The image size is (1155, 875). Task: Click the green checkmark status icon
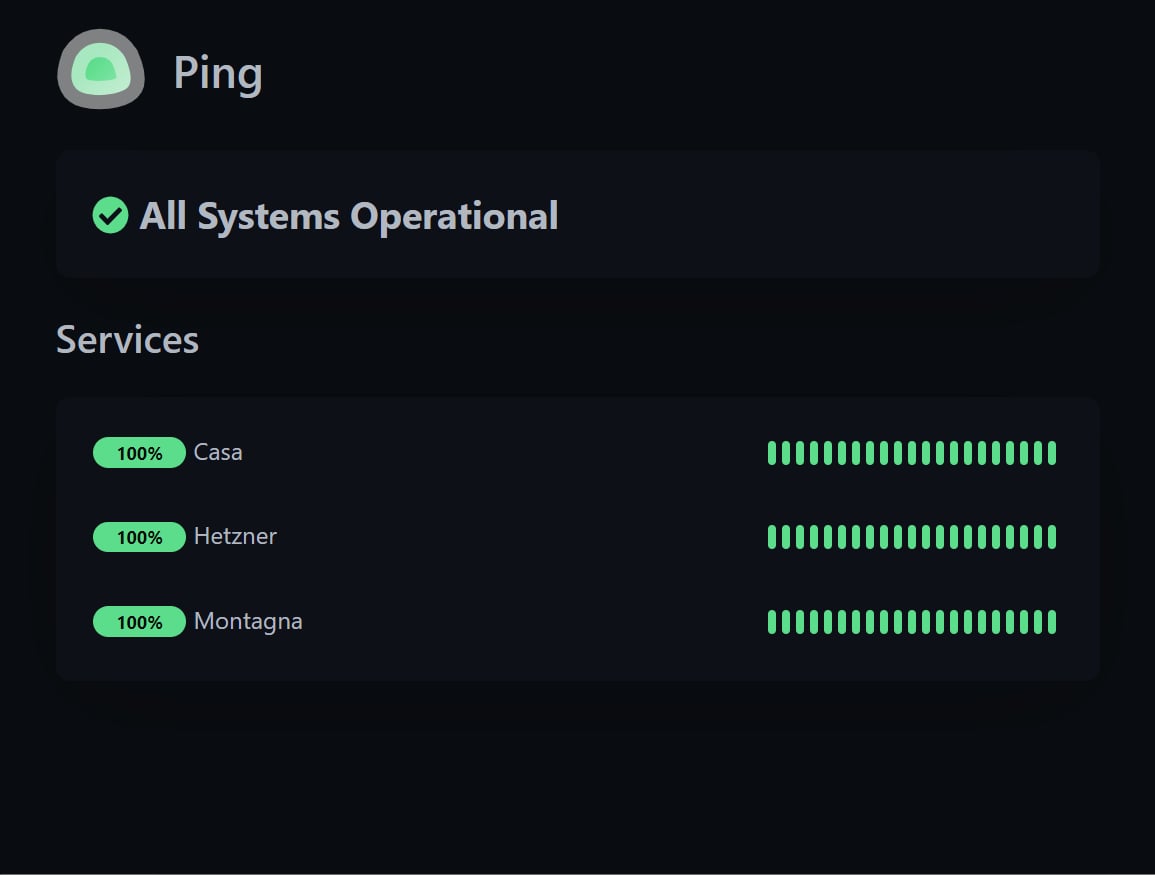110,215
